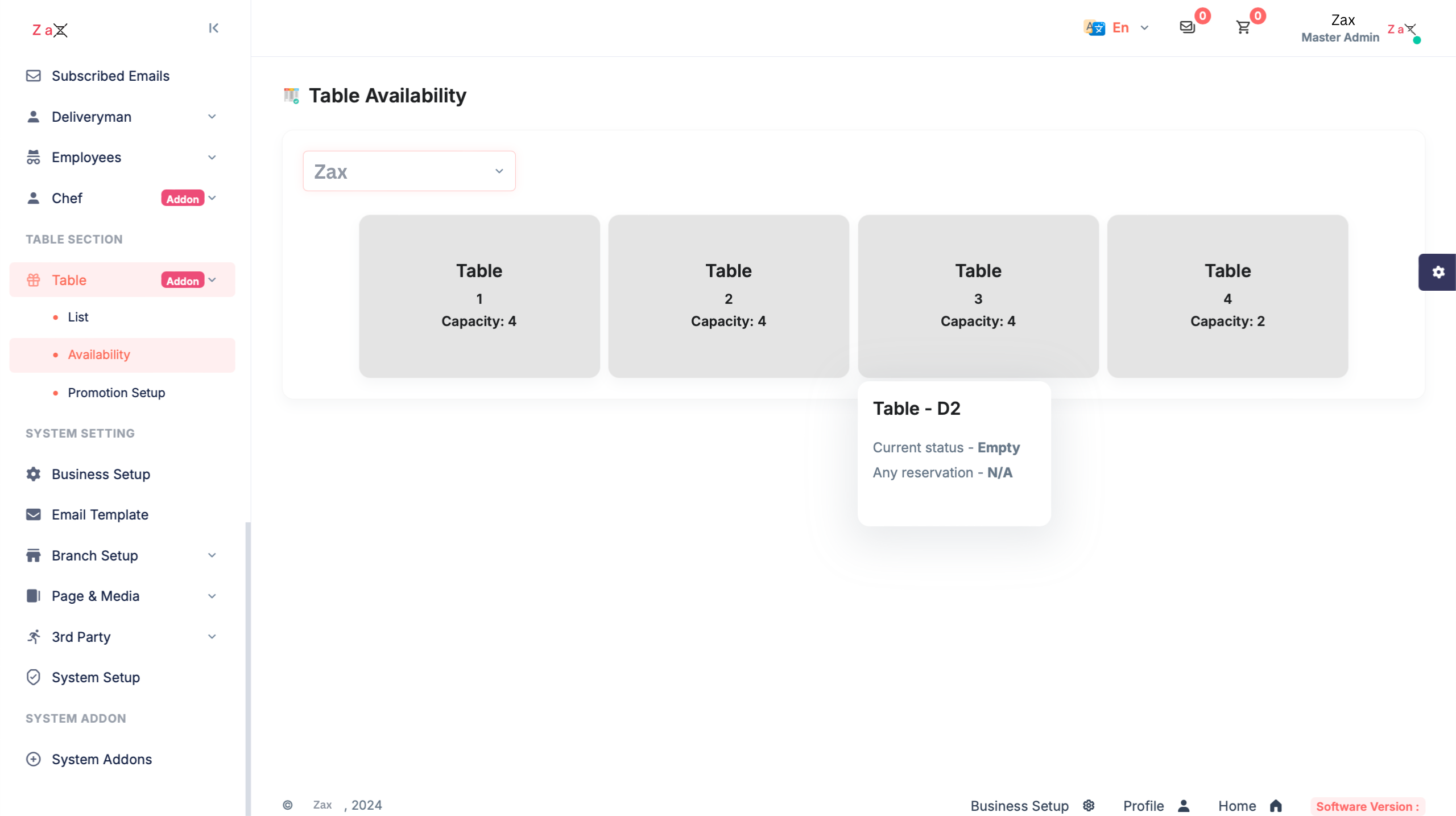
Task: Follow the footer Business Setup link
Action: tap(1019, 806)
